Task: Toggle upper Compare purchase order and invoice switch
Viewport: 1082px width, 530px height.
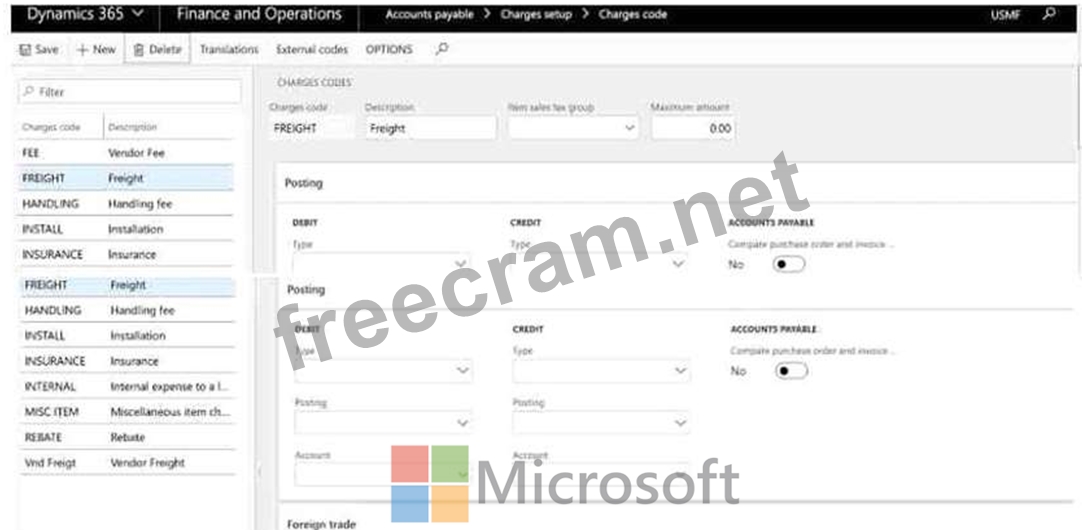Action: tap(789, 264)
